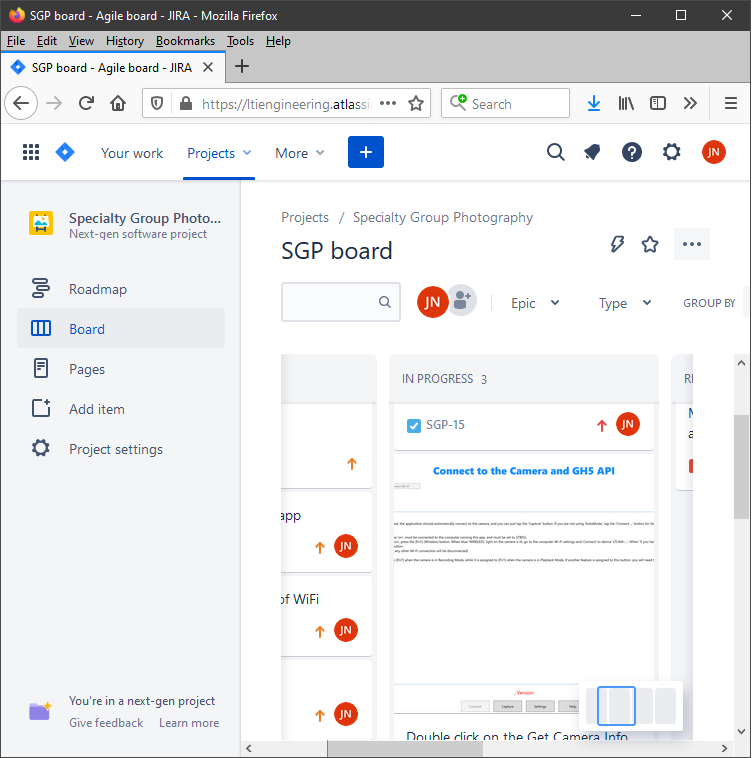Click the SGP-15 assignee JN avatar
The width and height of the screenshot is (752, 758).
pos(627,424)
